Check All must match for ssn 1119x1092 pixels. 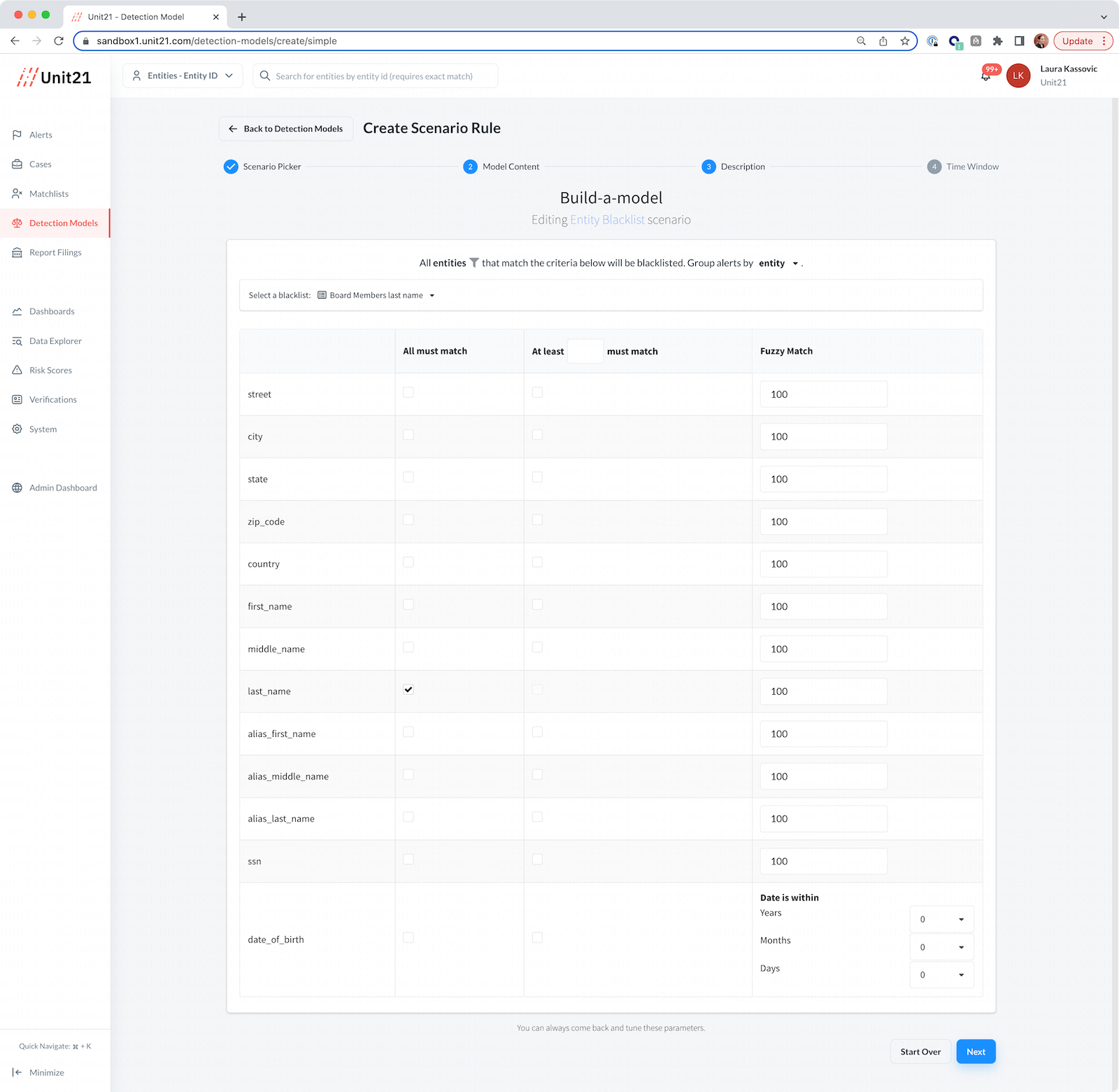408,859
